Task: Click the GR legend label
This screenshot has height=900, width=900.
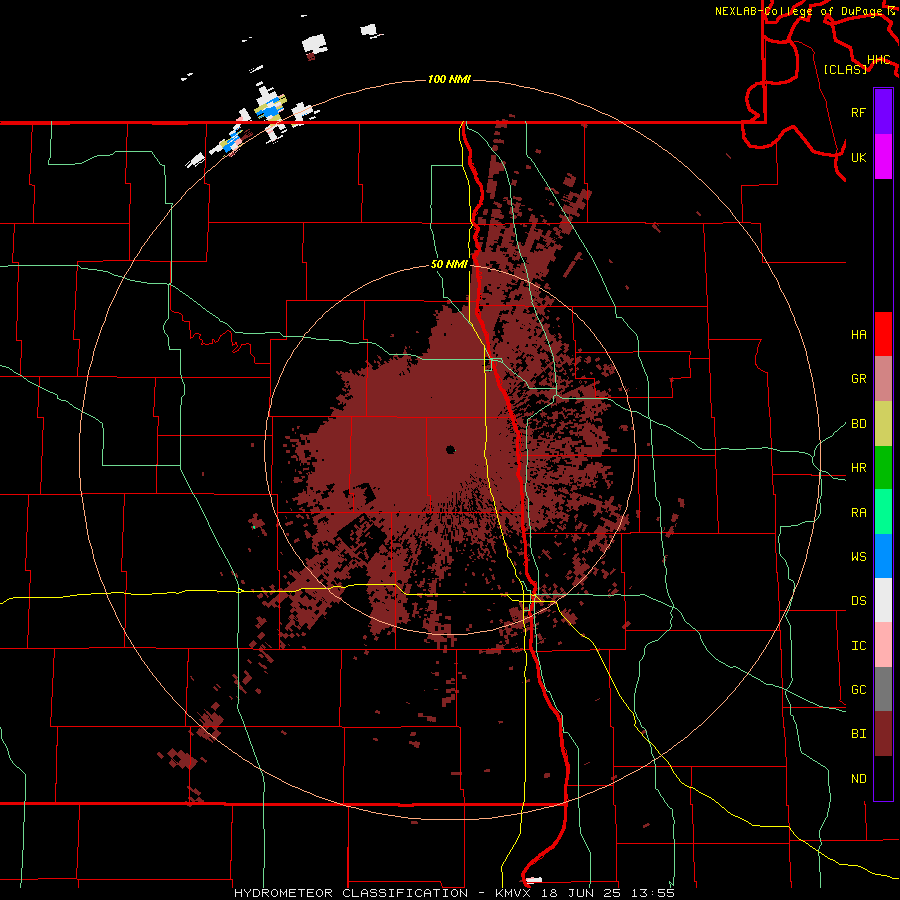Action: (x=858, y=379)
